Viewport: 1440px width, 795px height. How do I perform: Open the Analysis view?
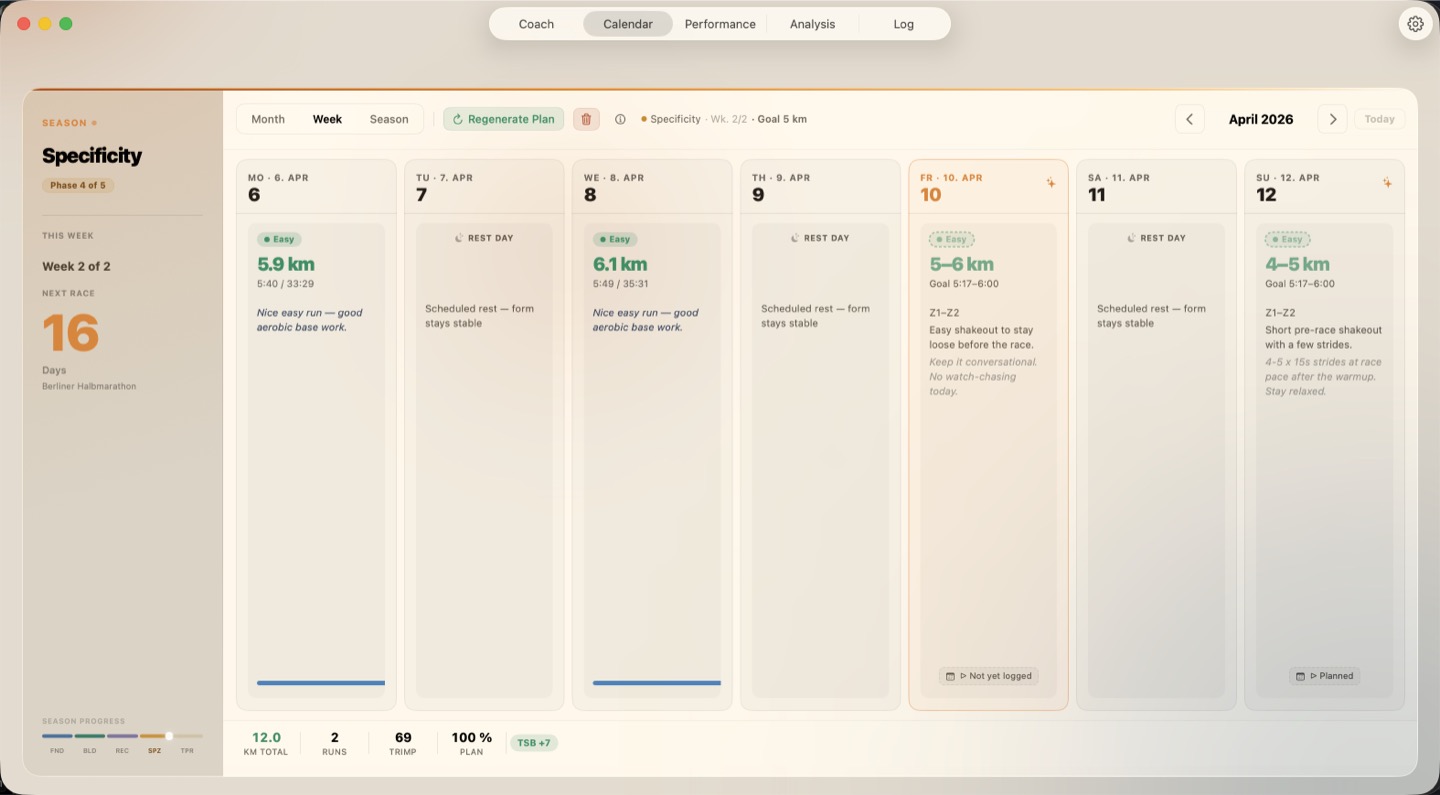811,23
